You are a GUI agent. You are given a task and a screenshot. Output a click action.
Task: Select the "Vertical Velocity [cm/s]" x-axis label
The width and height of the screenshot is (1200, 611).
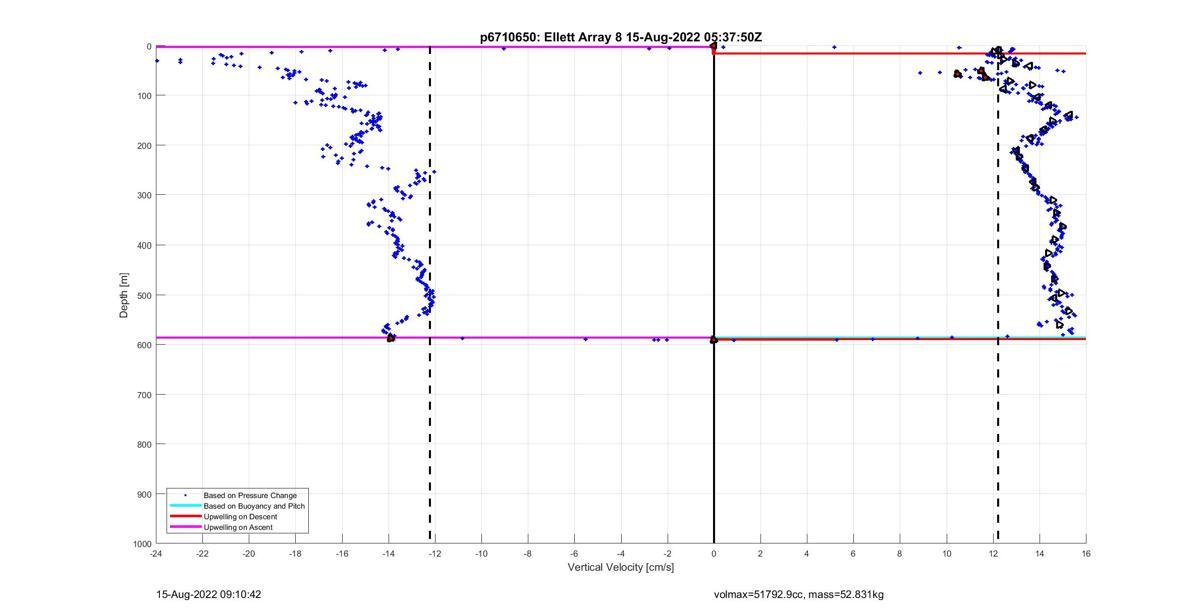pos(621,567)
